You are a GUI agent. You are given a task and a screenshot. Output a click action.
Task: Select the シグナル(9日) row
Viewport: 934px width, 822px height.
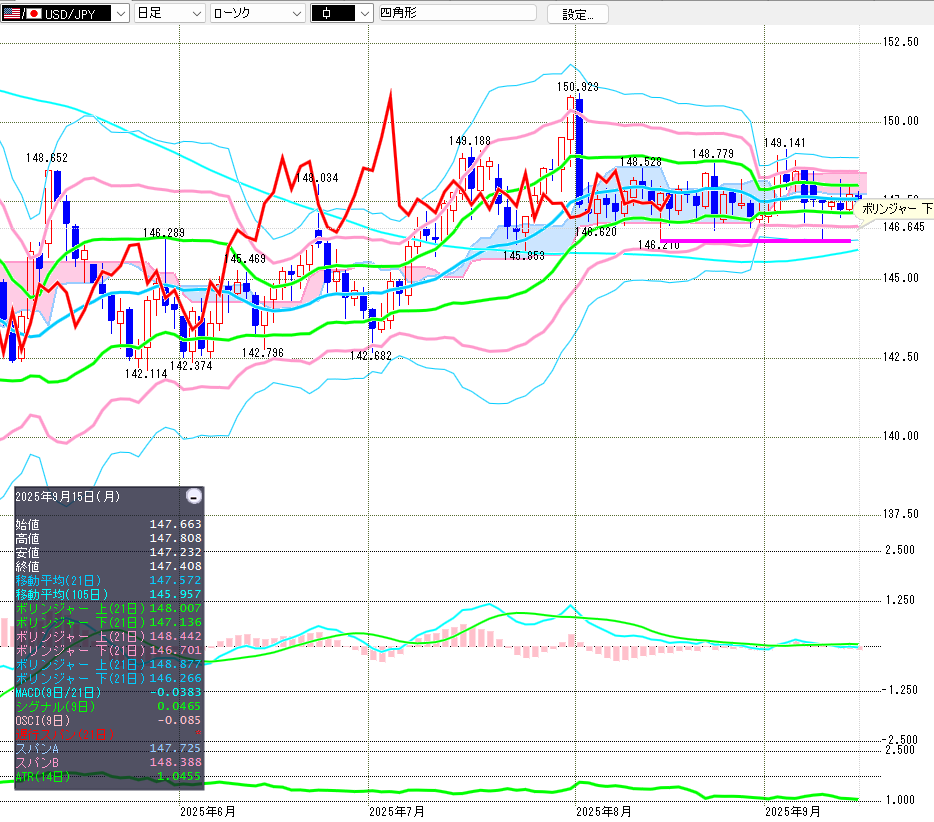pyautogui.click(x=108, y=706)
